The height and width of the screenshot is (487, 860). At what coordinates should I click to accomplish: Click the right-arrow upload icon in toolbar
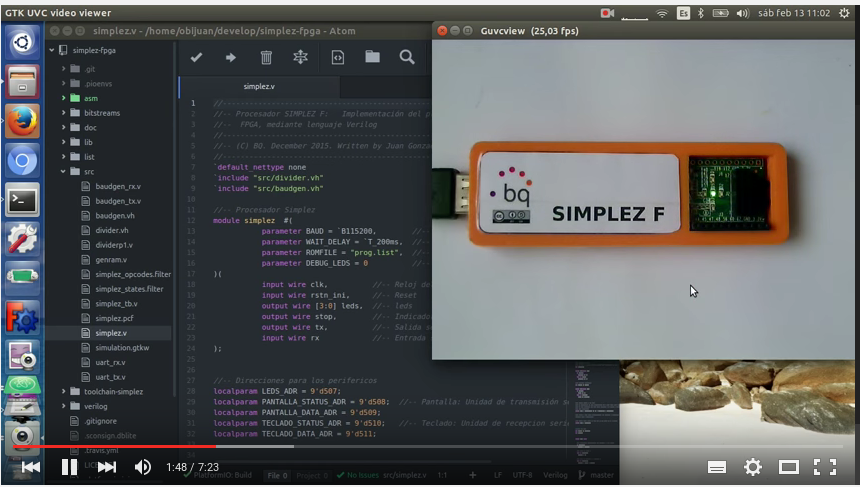point(231,57)
